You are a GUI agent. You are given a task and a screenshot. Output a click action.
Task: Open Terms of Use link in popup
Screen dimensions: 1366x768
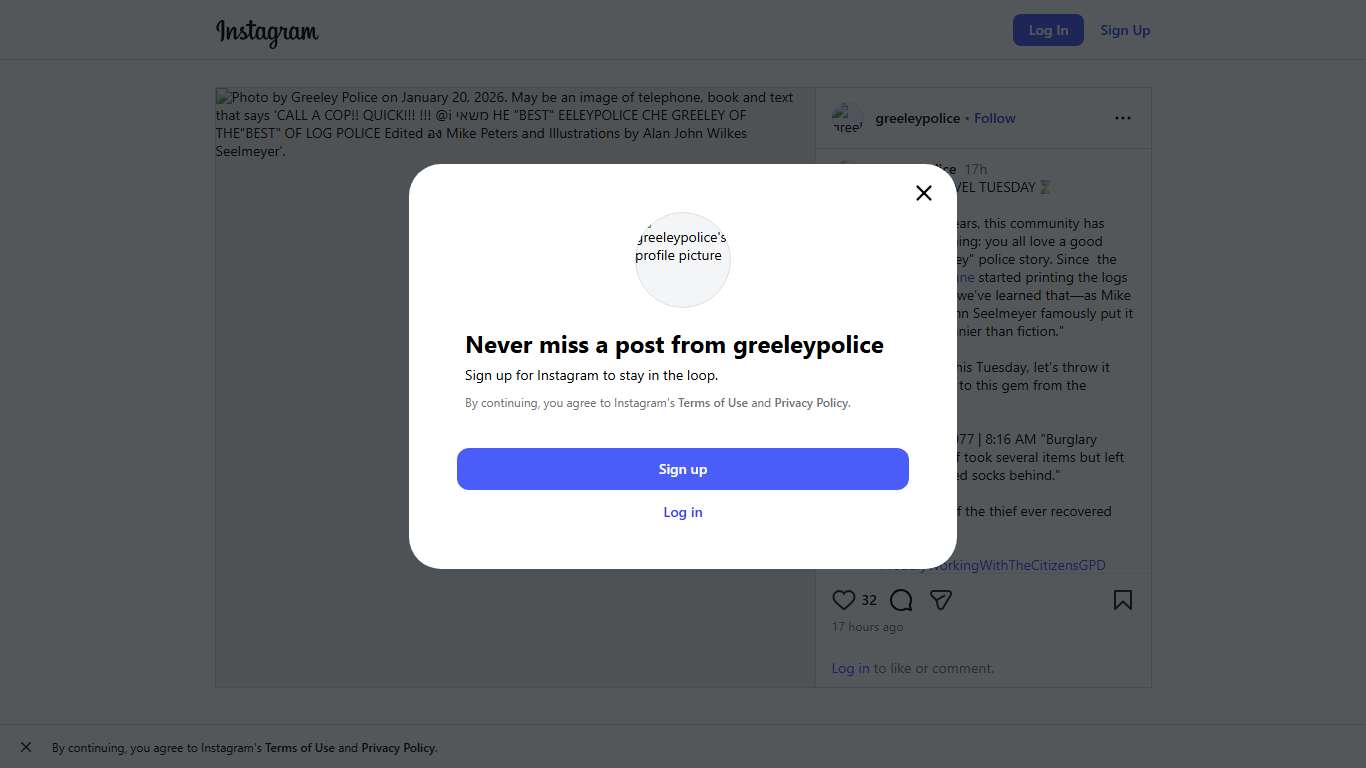713,403
